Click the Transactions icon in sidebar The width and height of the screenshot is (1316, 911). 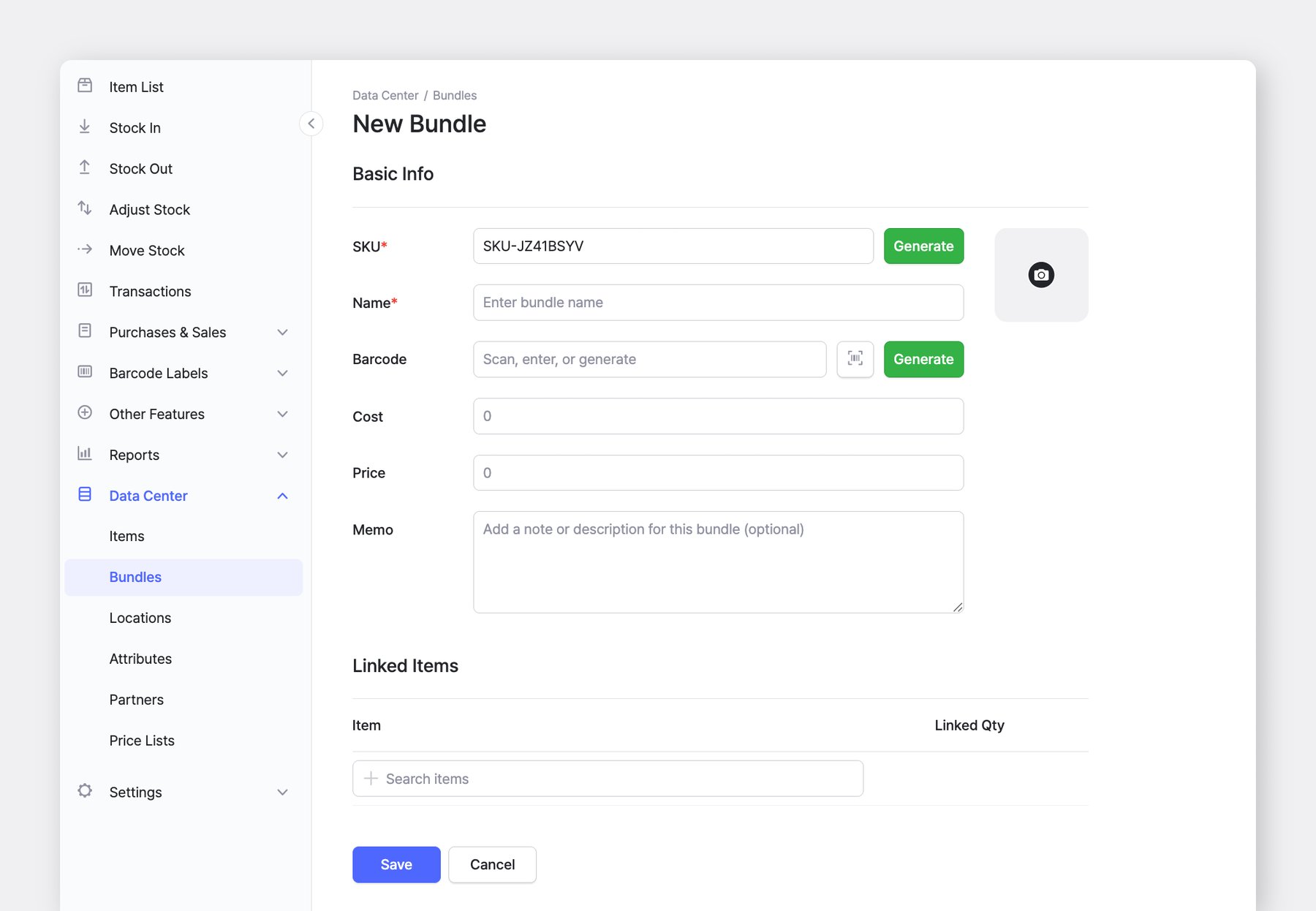tap(85, 291)
